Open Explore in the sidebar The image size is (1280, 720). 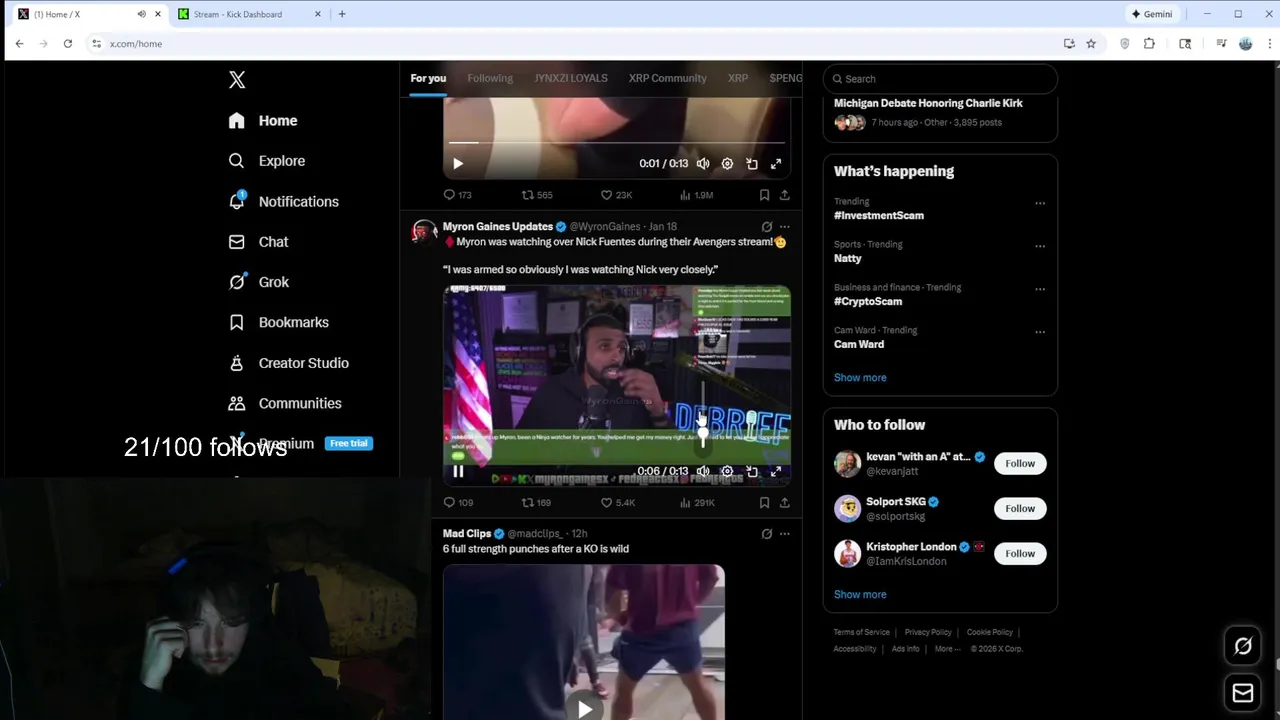pyautogui.click(x=266, y=161)
